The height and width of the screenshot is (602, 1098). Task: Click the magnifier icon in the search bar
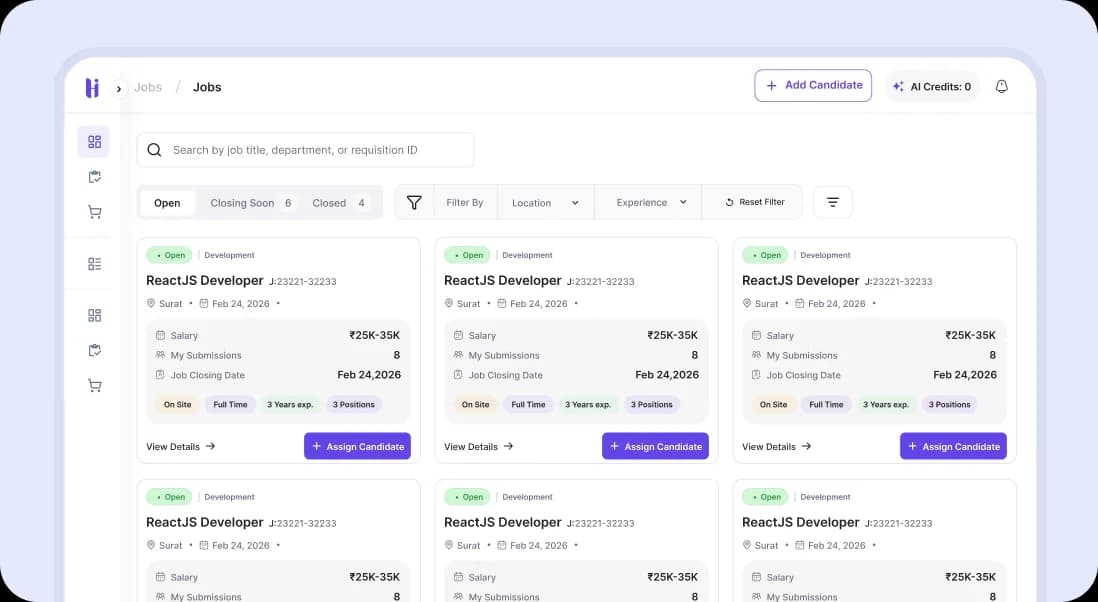[154, 150]
